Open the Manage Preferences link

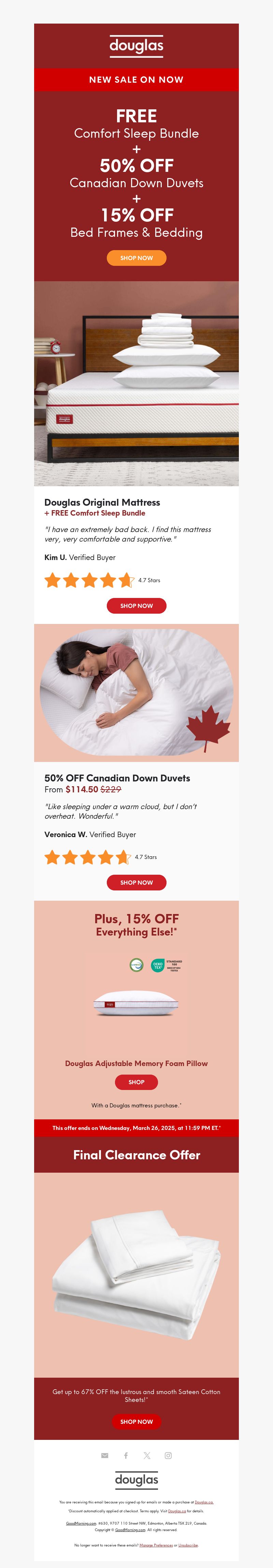(156, 1545)
